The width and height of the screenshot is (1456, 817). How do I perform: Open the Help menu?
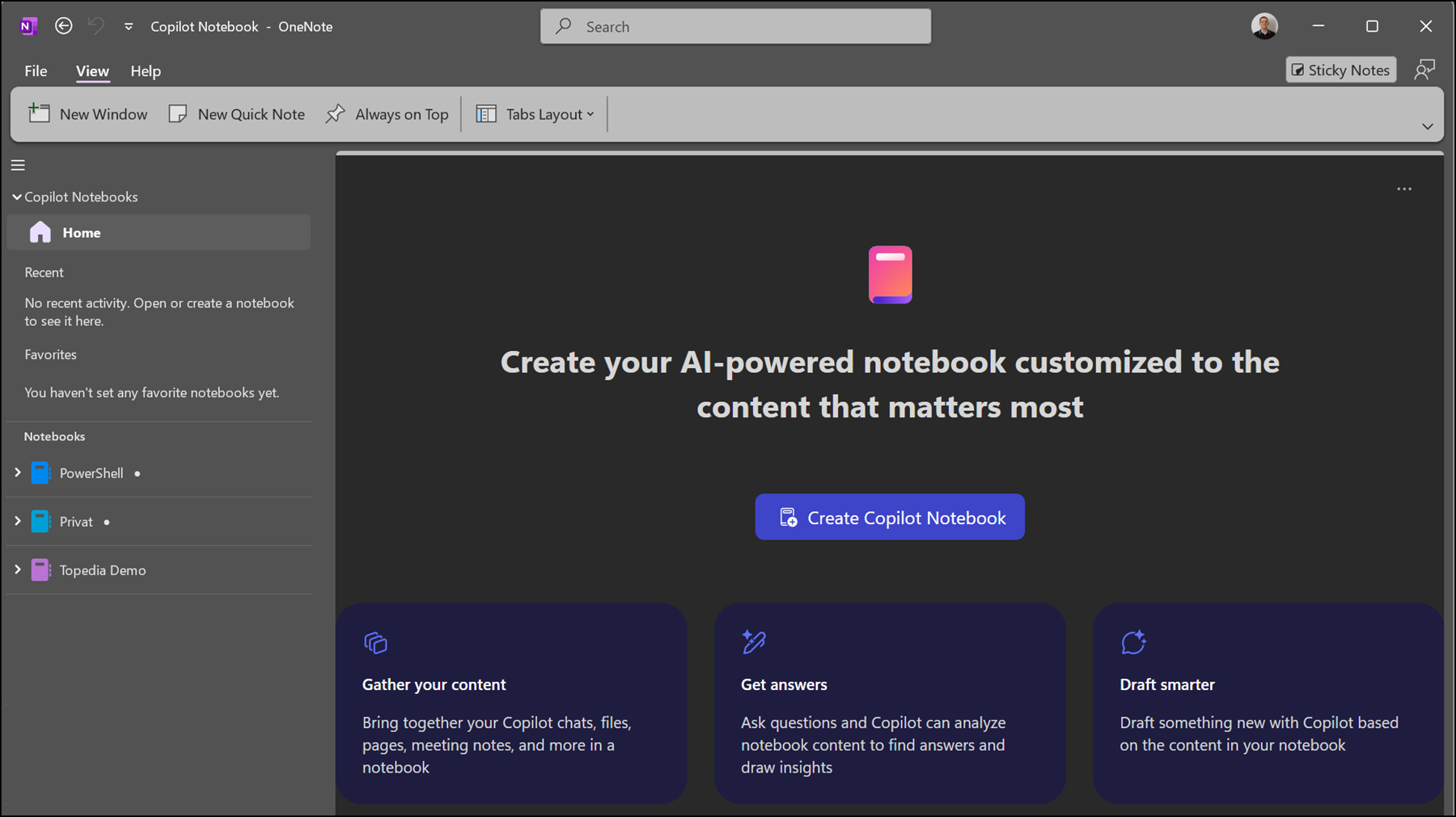(x=146, y=70)
